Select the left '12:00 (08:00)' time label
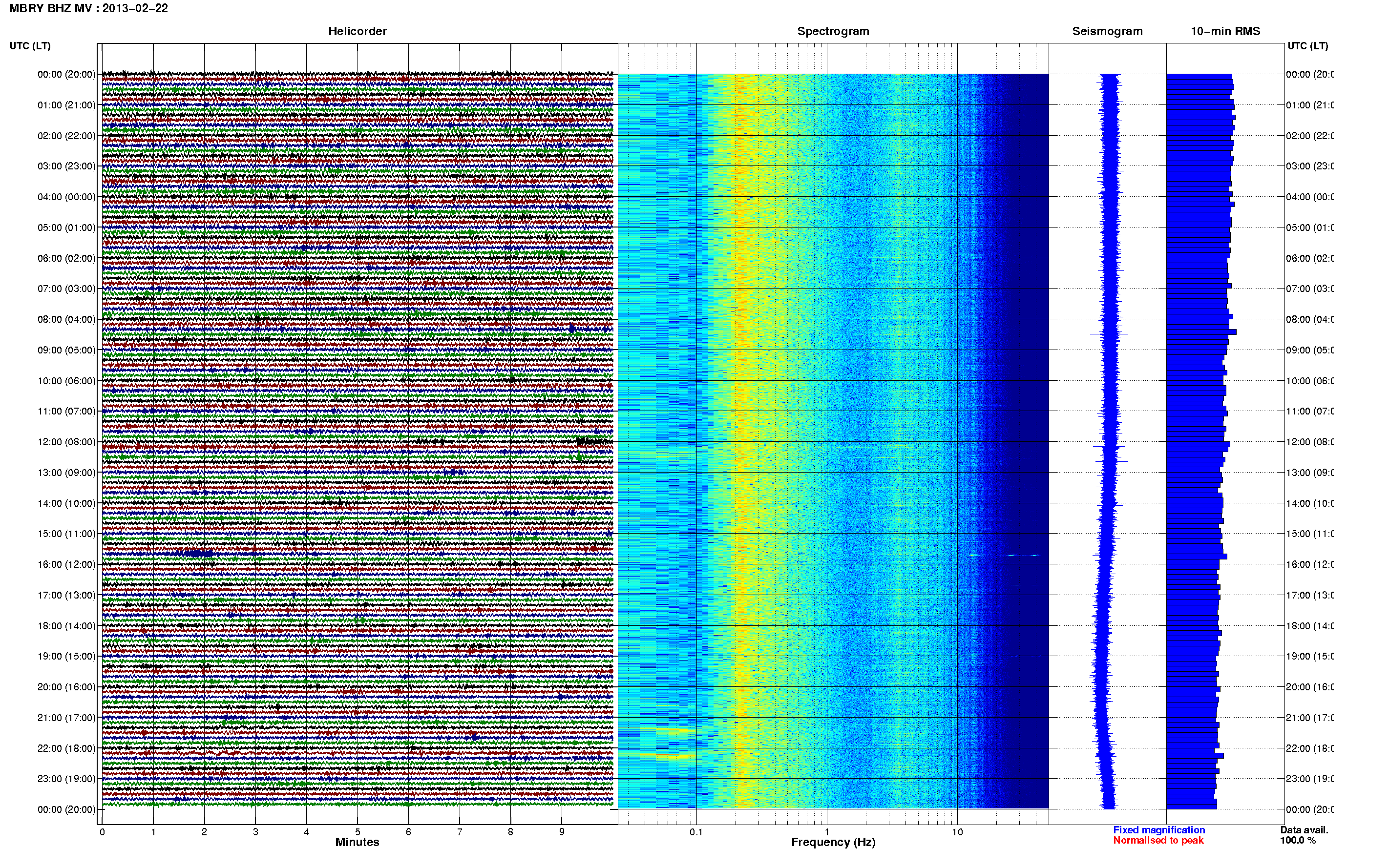Viewport: 1389px width, 868px height. 66,442
